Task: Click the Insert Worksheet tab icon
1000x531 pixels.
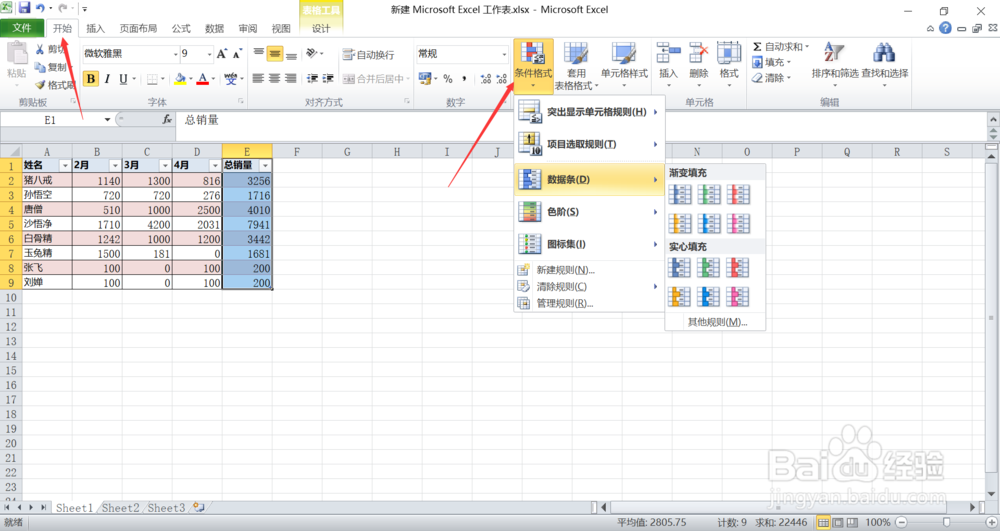Action: [199, 507]
